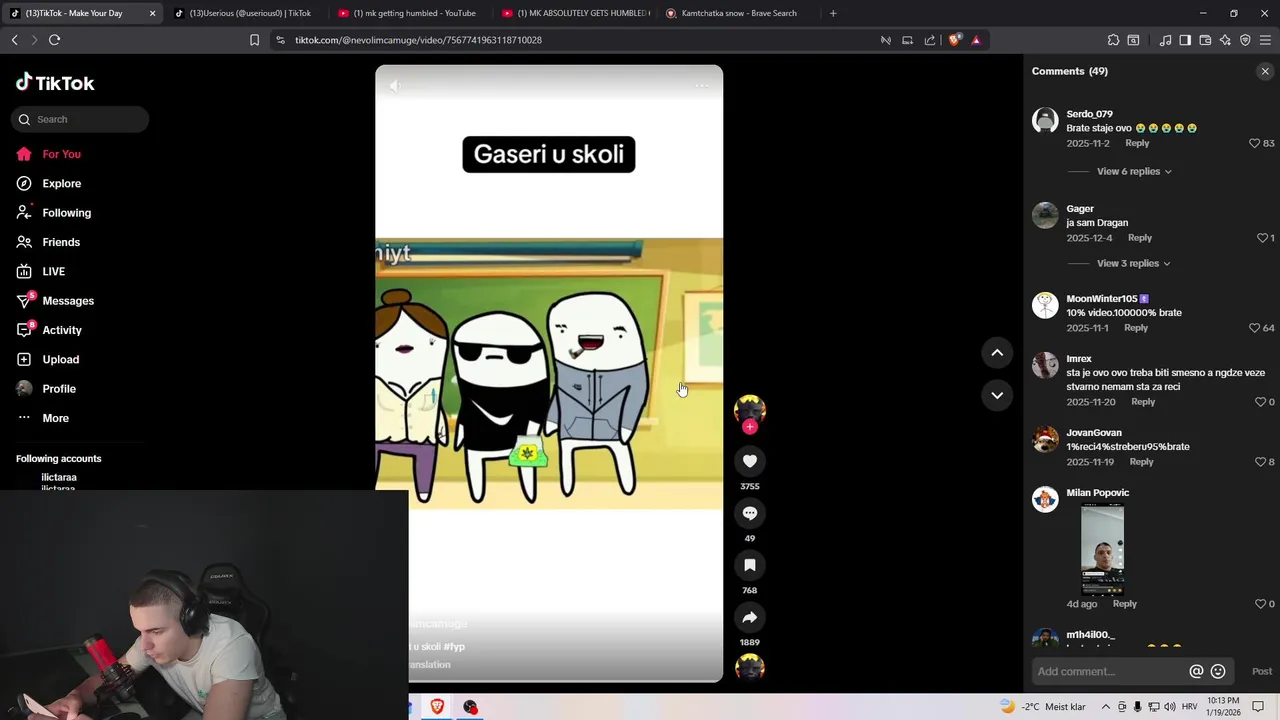The height and width of the screenshot is (720, 1280).
Task: Open a new browser tab
Action: click(833, 13)
